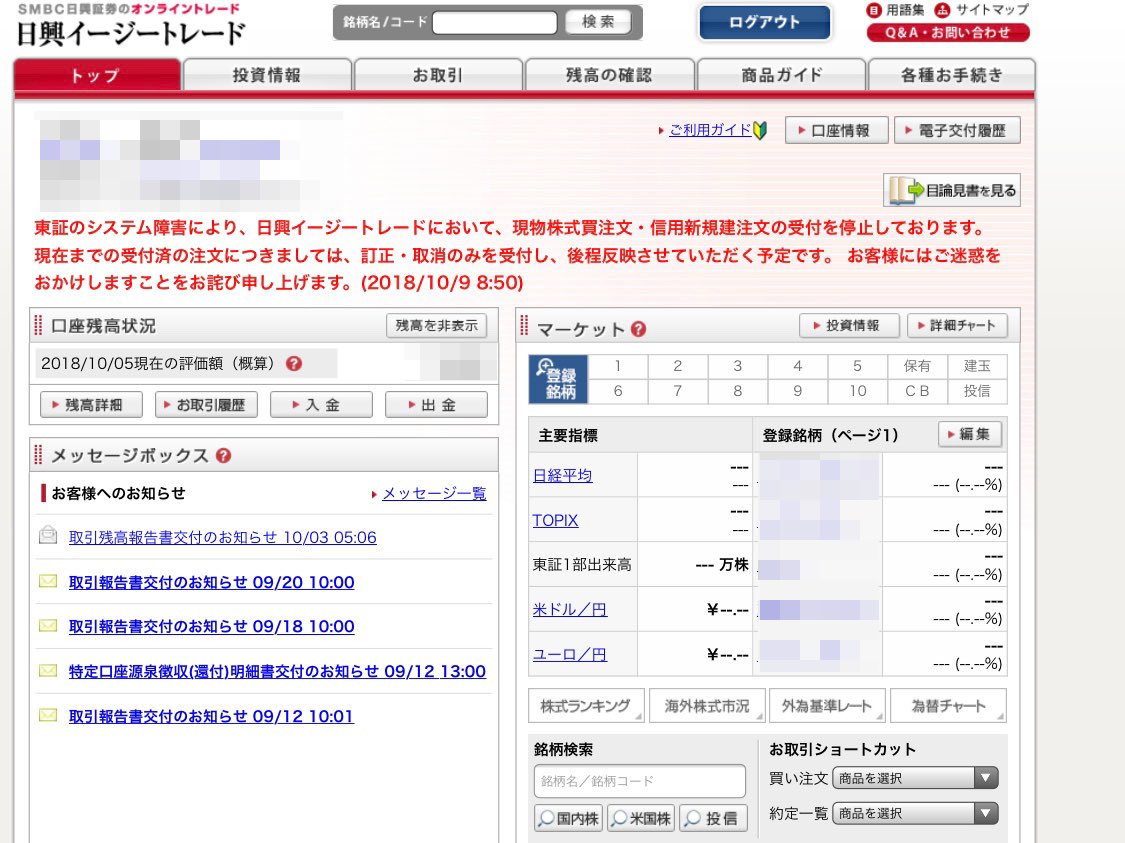Open 取引報告書交付のお知らせ 09/20 10:00
The image size is (1125, 843).
pyautogui.click(x=212, y=582)
